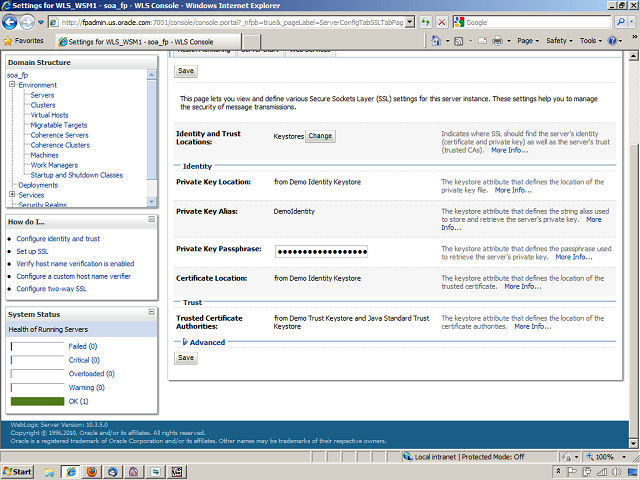This screenshot has width=640, height=480.
Task: Expand the Services tree node
Action: [12, 195]
